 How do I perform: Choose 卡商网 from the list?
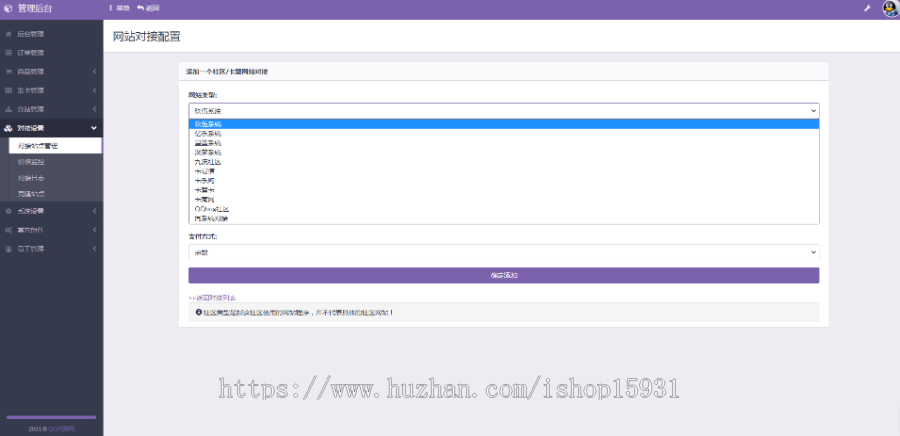pos(503,200)
